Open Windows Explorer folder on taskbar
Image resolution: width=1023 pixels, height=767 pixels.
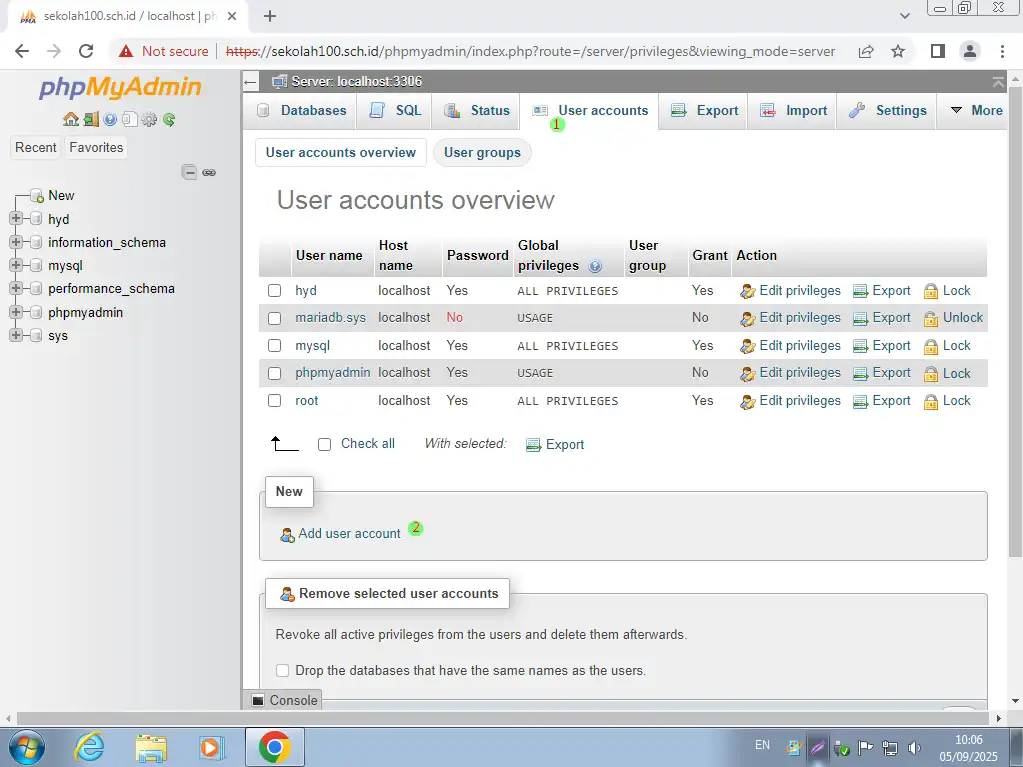(151, 747)
